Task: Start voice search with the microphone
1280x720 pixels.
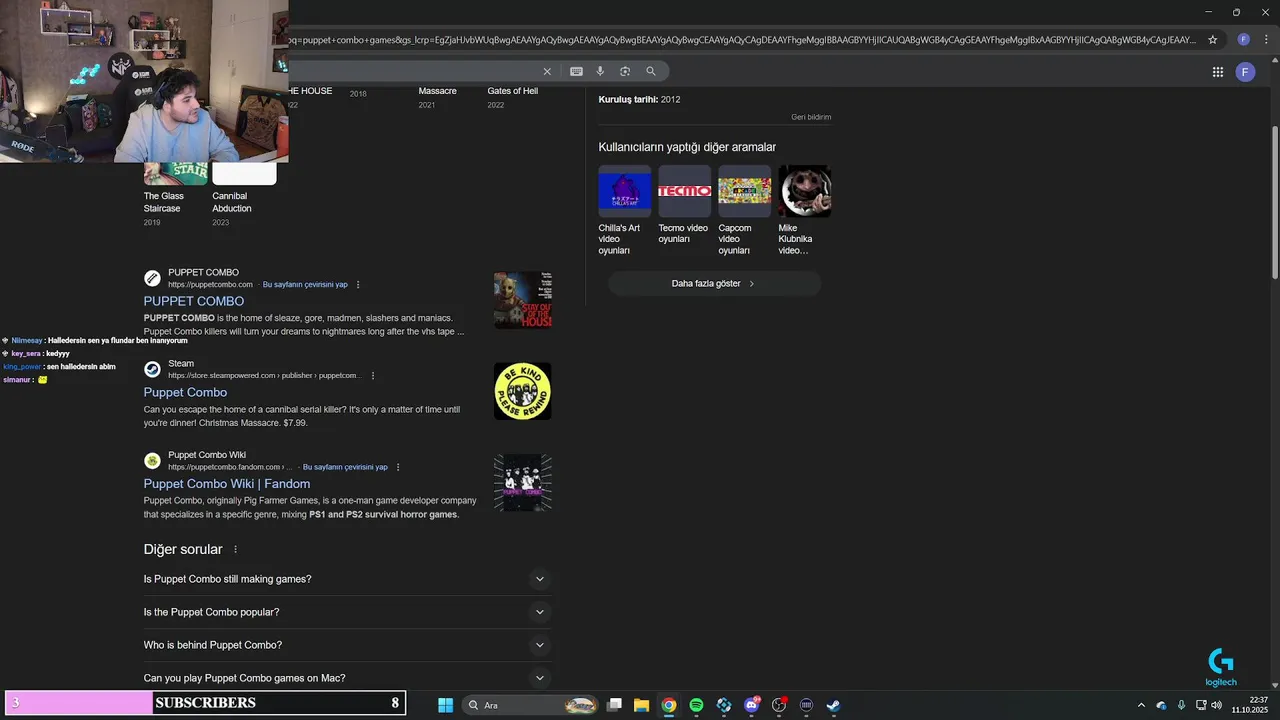Action: [x=600, y=71]
